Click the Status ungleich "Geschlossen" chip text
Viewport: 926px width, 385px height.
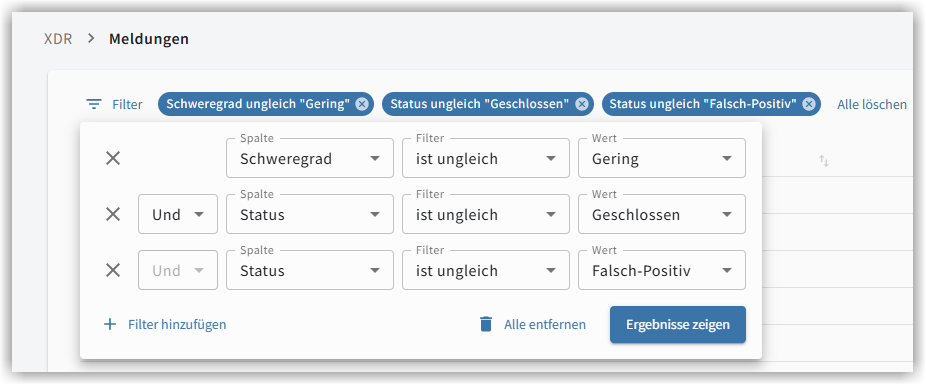click(x=480, y=105)
